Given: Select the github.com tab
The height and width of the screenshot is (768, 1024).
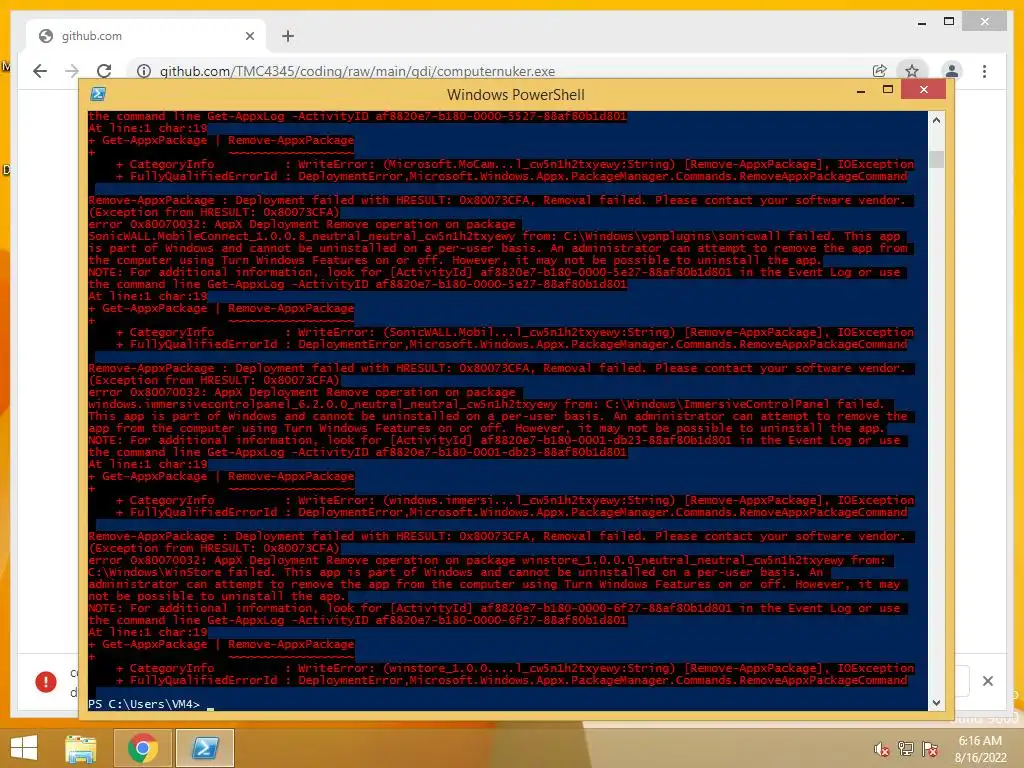Looking at the screenshot, I should tap(146, 36).
